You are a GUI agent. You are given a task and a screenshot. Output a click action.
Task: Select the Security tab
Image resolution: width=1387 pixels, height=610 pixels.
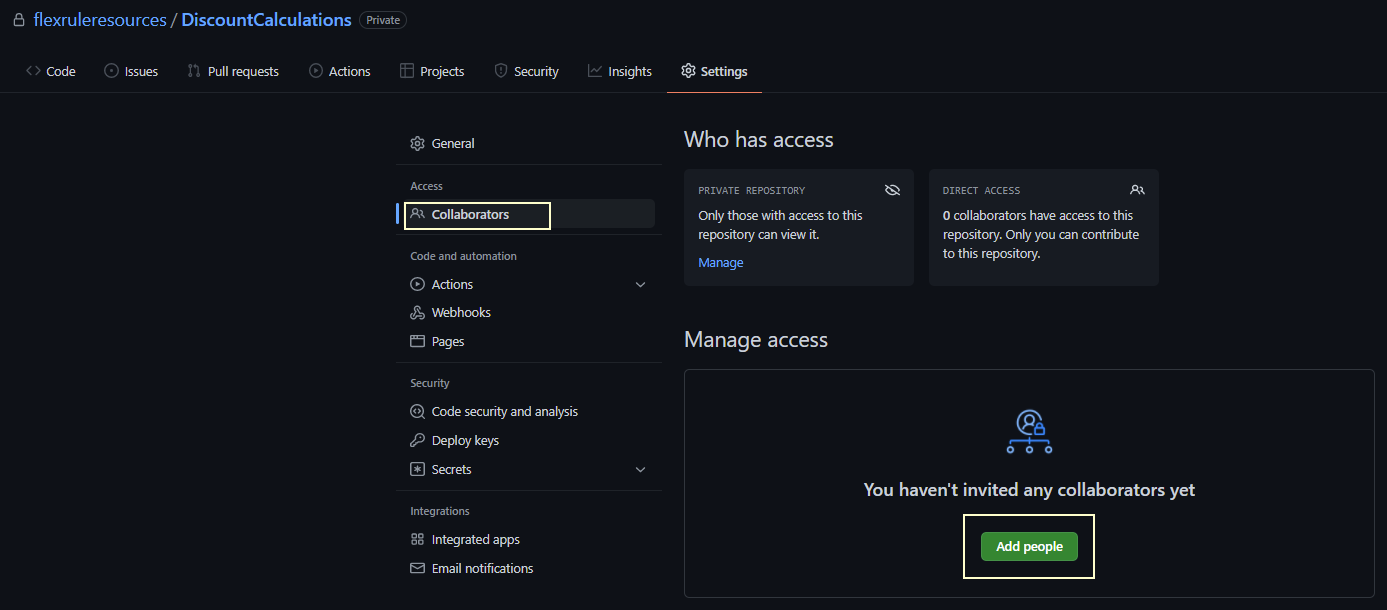(x=526, y=71)
